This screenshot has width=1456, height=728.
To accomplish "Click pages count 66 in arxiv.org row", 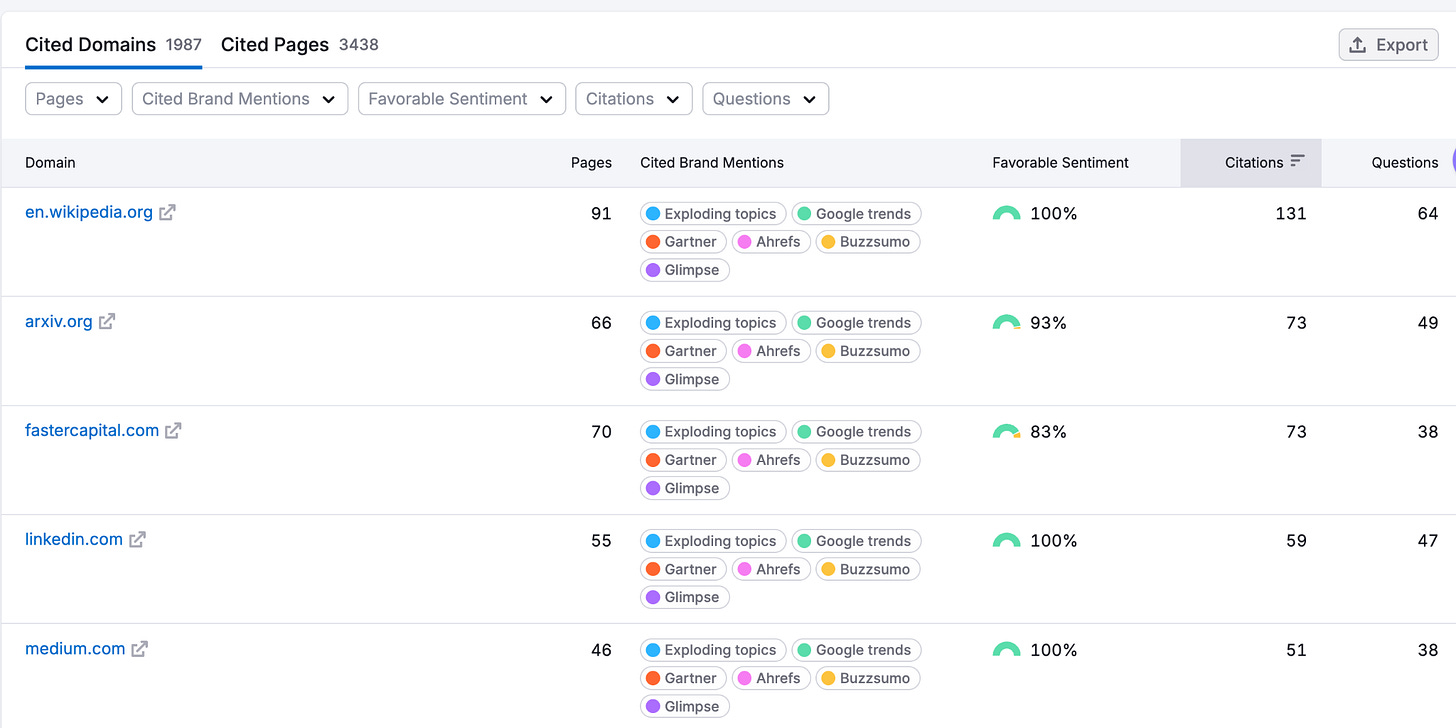I will coord(601,322).
